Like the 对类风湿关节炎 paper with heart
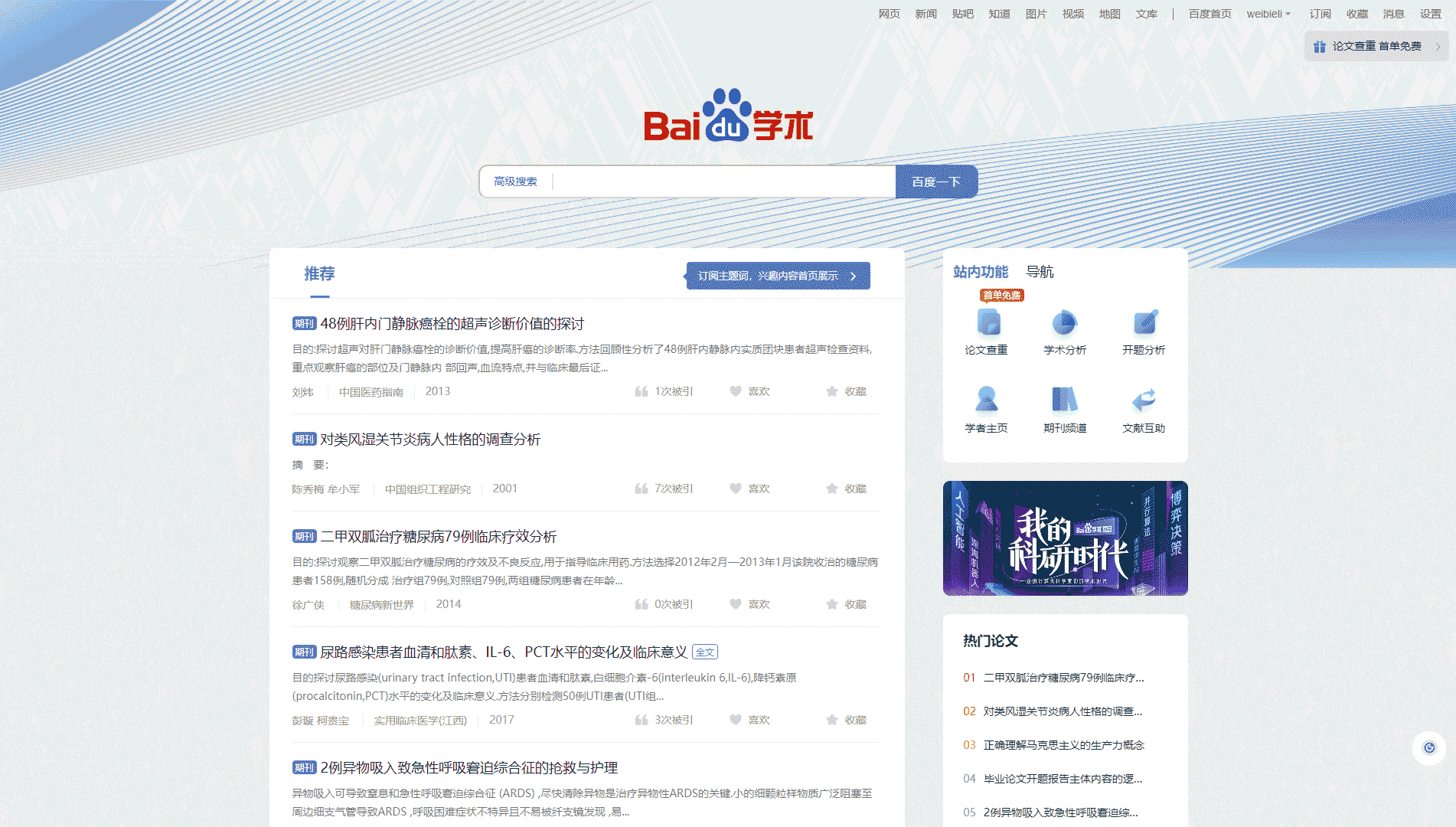Screen dimensions: 1456x827 click(x=735, y=489)
